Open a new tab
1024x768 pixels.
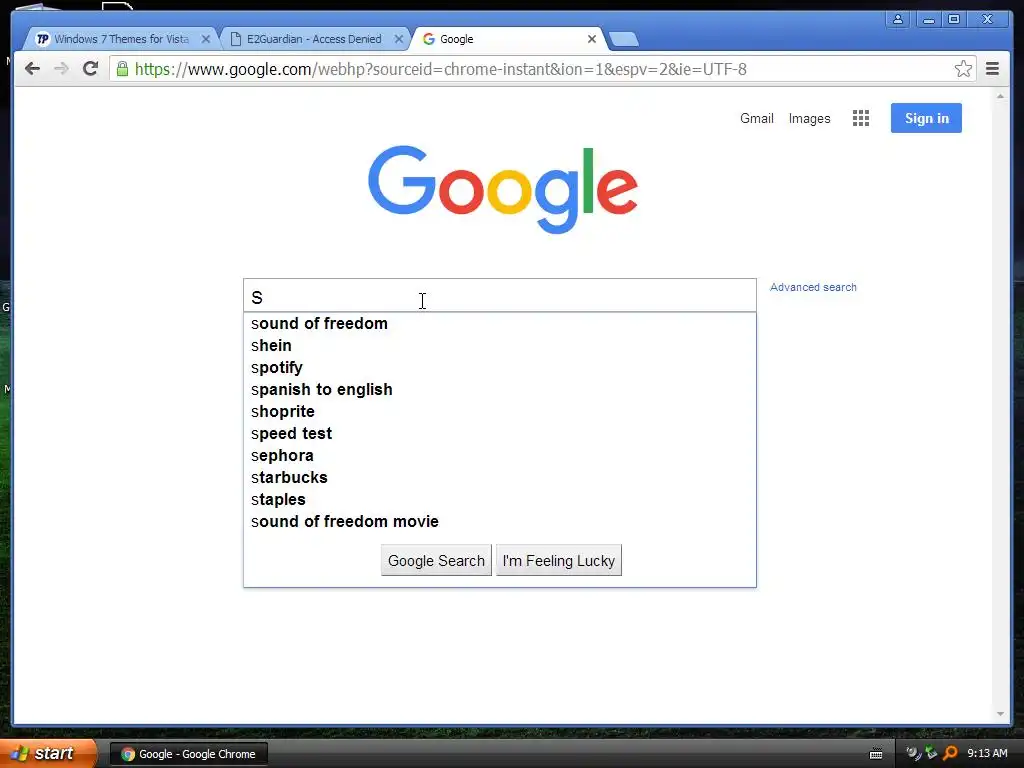pos(624,40)
